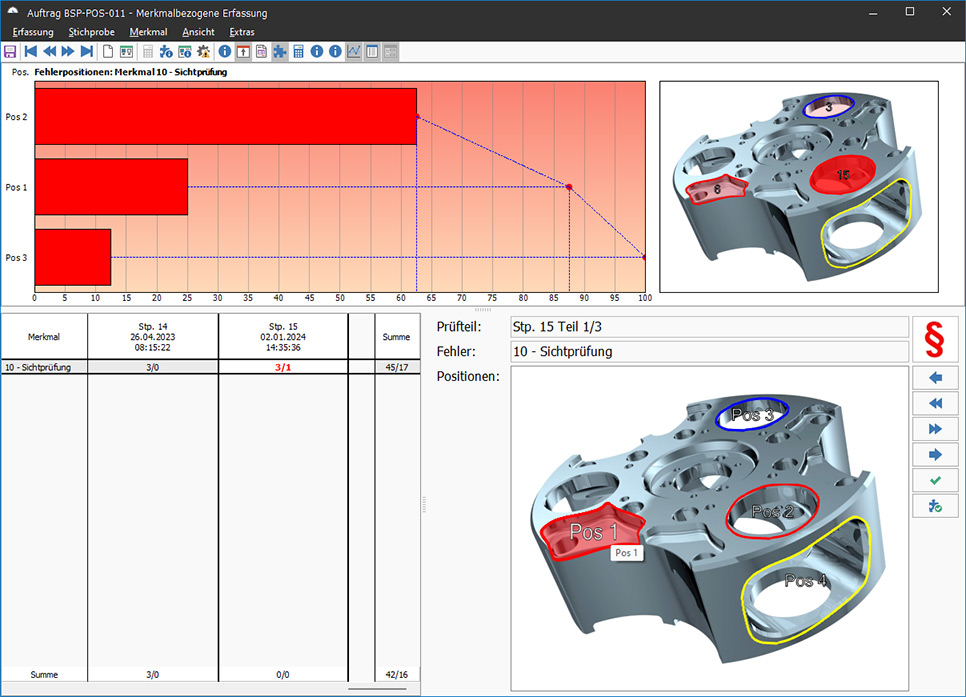Image resolution: width=966 pixels, height=697 pixels.
Task: Click the single left arrow beside the part image
Action: point(934,377)
